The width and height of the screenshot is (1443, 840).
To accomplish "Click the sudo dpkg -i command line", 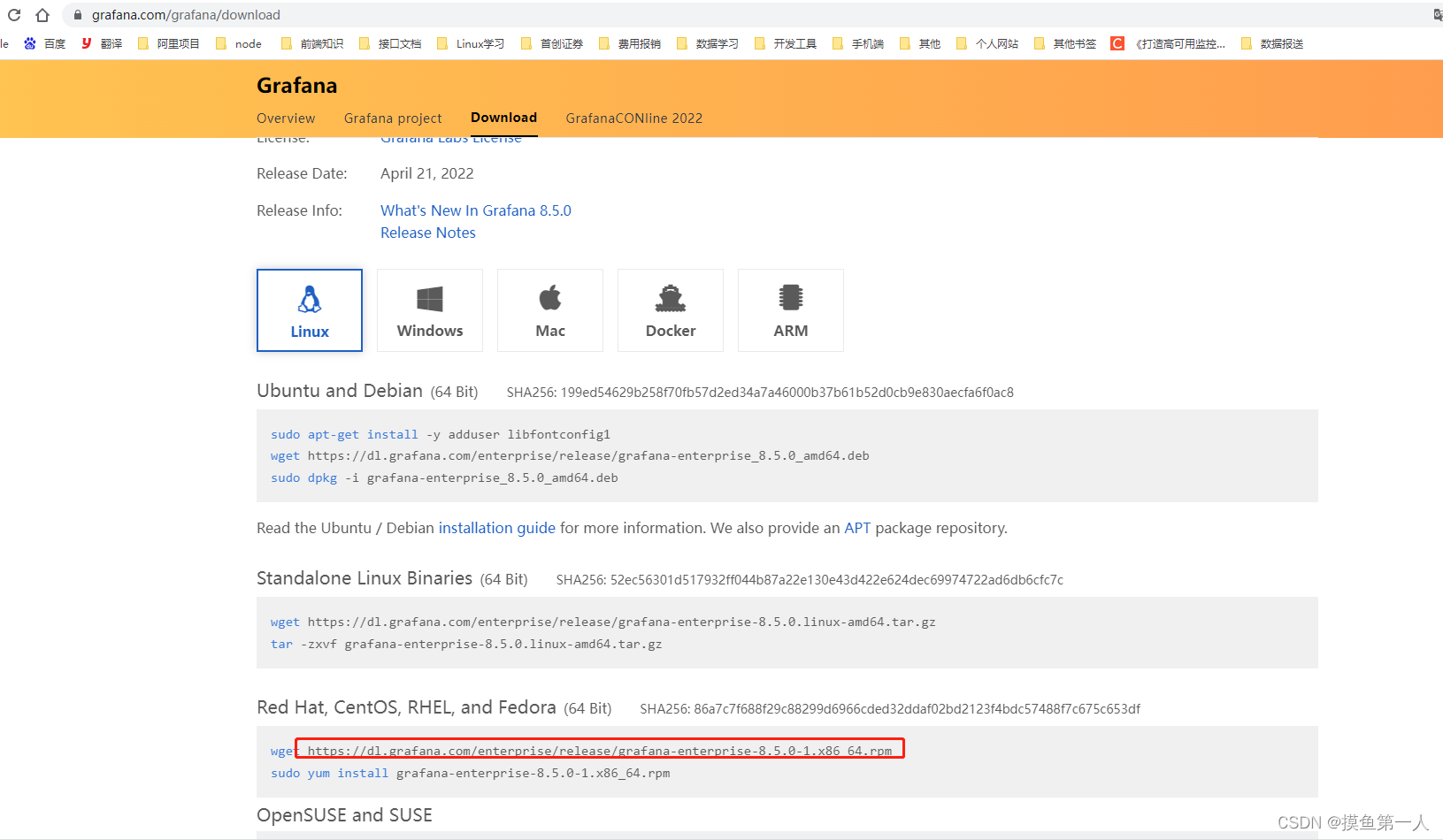I will [x=444, y=477].
